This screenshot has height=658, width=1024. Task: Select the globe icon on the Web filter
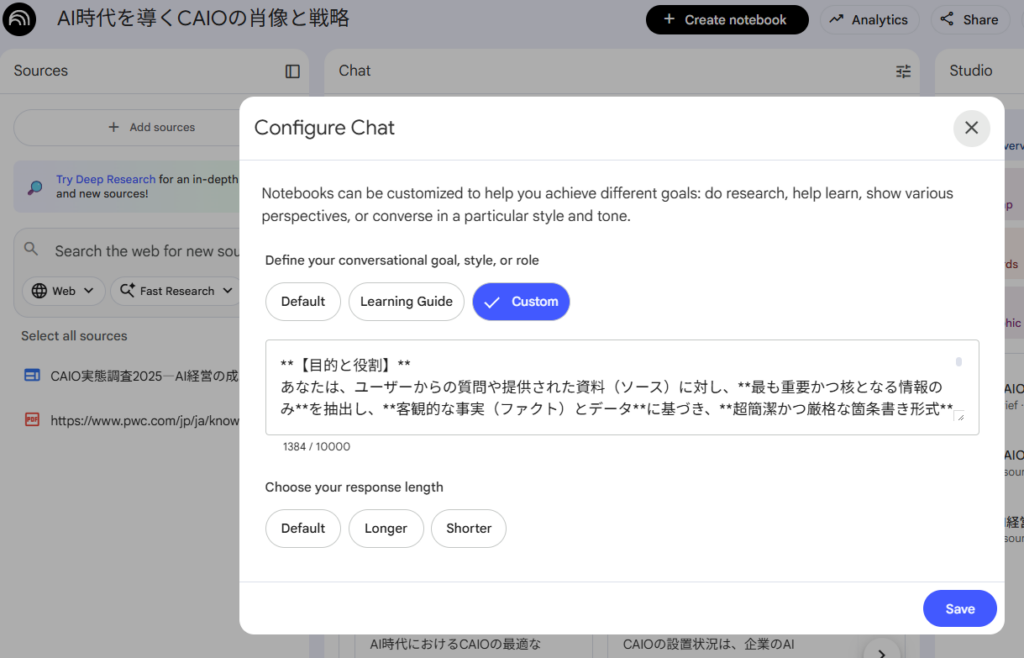click(x=38, y=291)
